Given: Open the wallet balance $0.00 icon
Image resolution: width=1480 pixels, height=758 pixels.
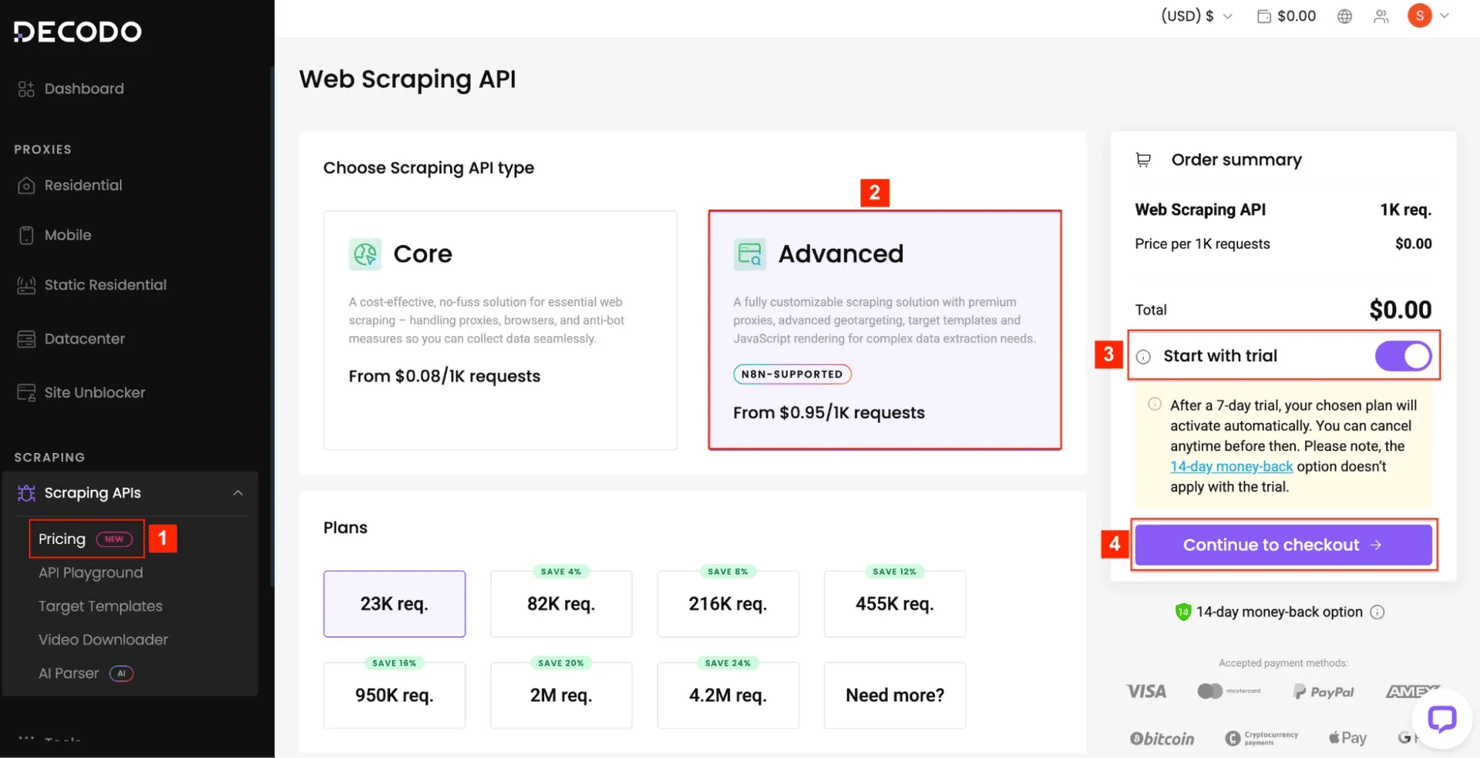Looking at the screenshot, I should [1264, 16].
